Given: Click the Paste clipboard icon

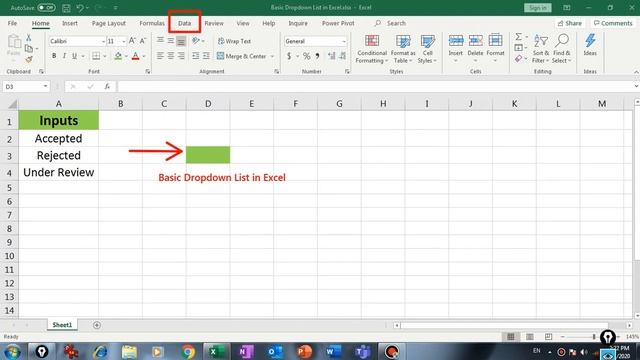Looking at the screenshot, I should coord(14,42).
